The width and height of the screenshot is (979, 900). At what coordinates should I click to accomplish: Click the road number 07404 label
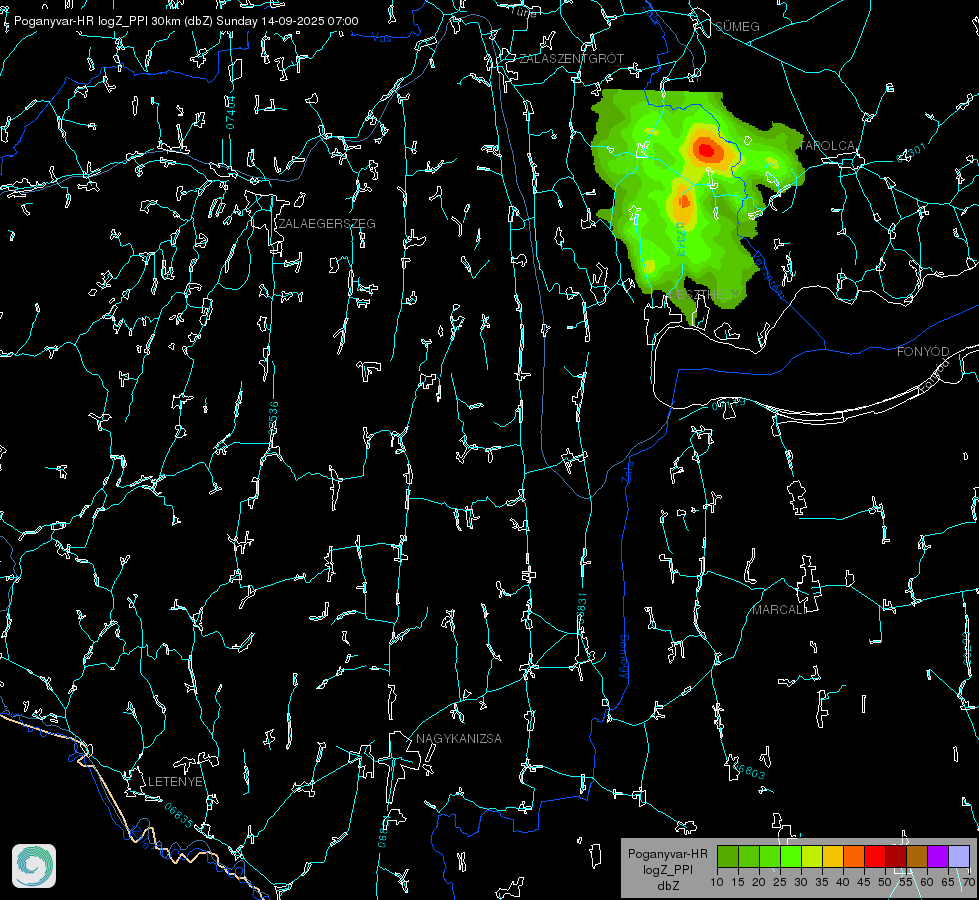(x=231, y=113)
